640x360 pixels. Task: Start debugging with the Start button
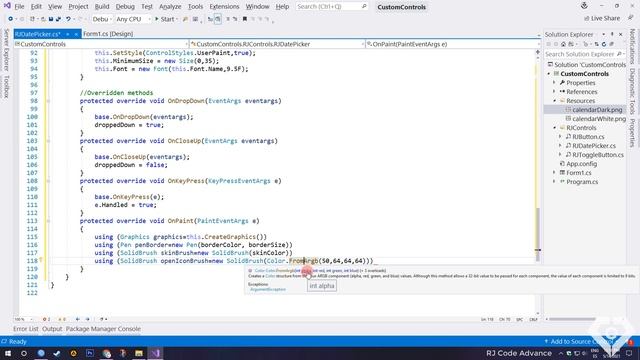click(165, 19)
